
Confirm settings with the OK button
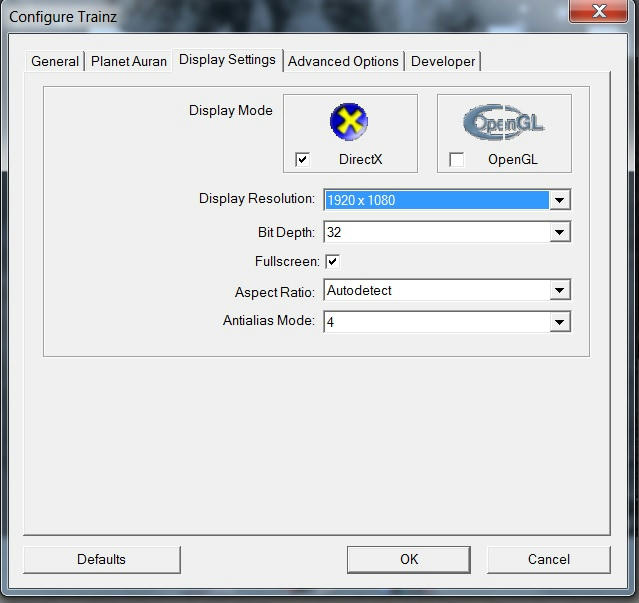click(x=409, y=559)
